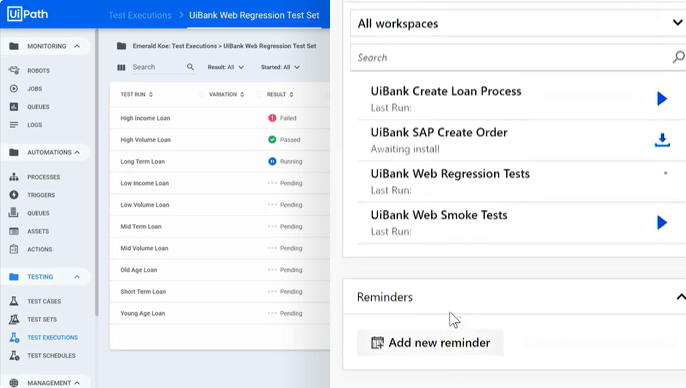686x388 pixels.
Task: Click the Emerald Koe breadcrumb path text
Action: (224, 46)
